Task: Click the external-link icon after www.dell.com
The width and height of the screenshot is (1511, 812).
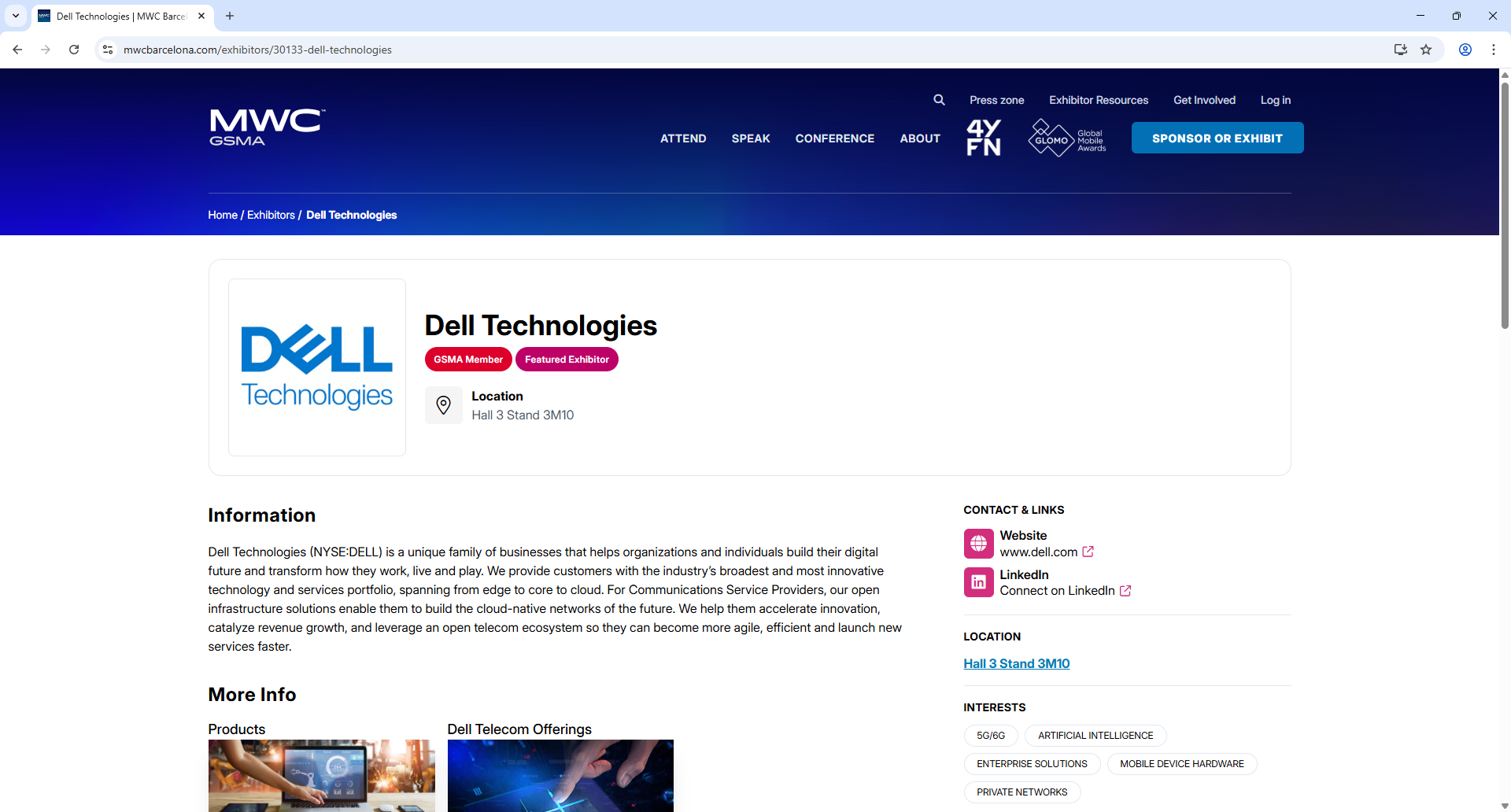Action: click(x=1088, y=552)
